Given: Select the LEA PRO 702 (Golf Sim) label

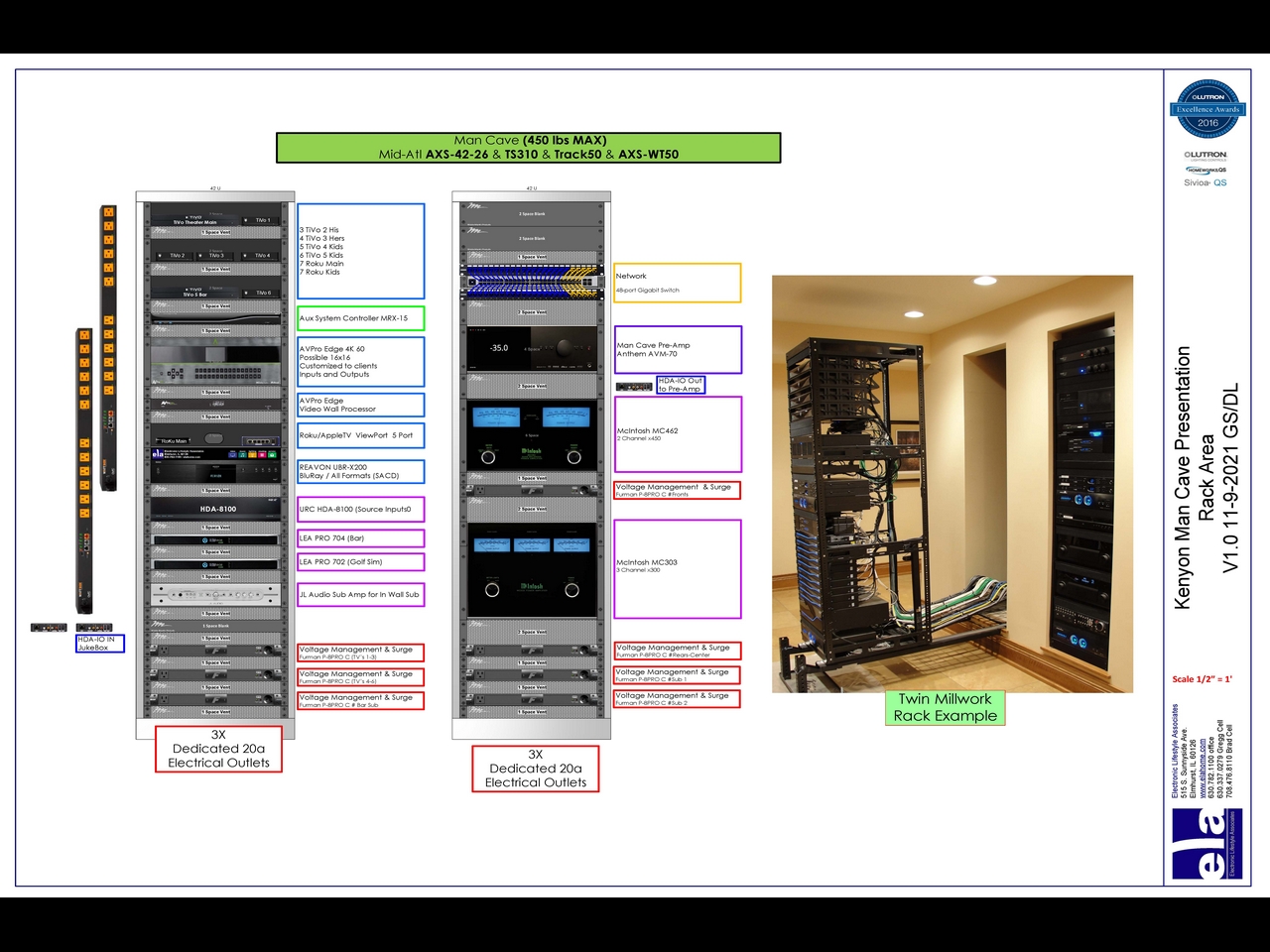Looking at the screenshot, I should click(361, 561).
